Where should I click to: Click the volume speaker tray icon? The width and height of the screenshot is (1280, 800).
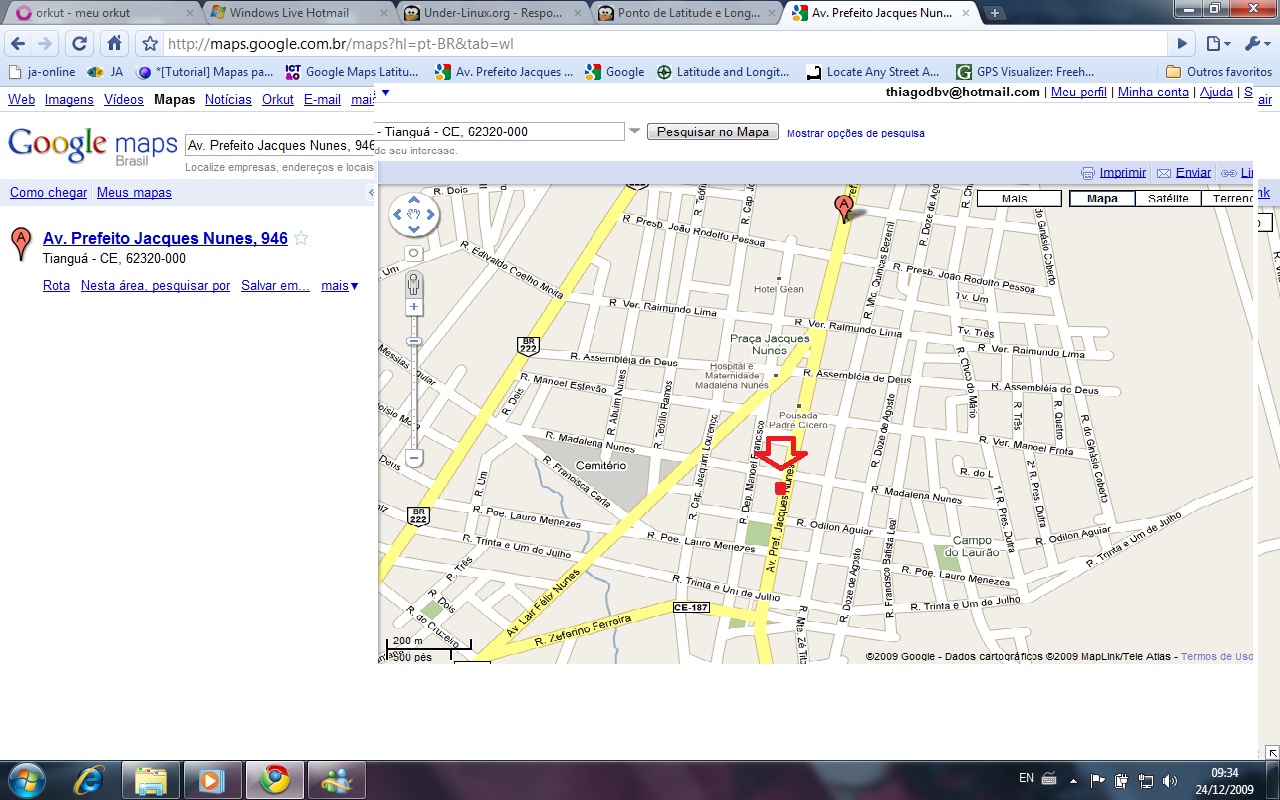(x=1169, y=779)
